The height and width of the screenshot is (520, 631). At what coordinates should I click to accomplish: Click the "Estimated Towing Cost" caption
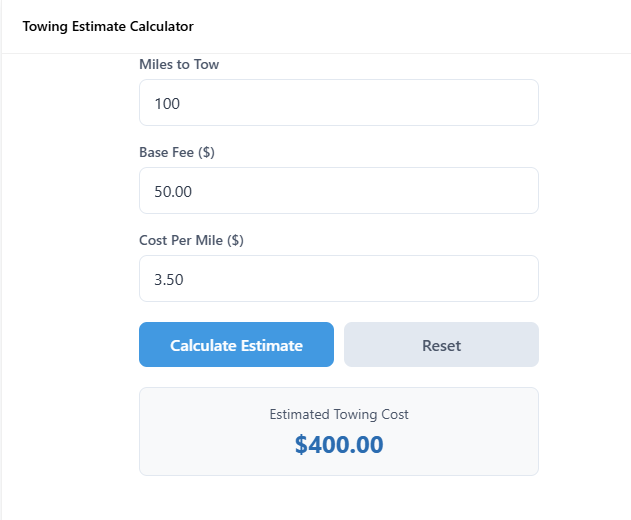coord(339,414)
